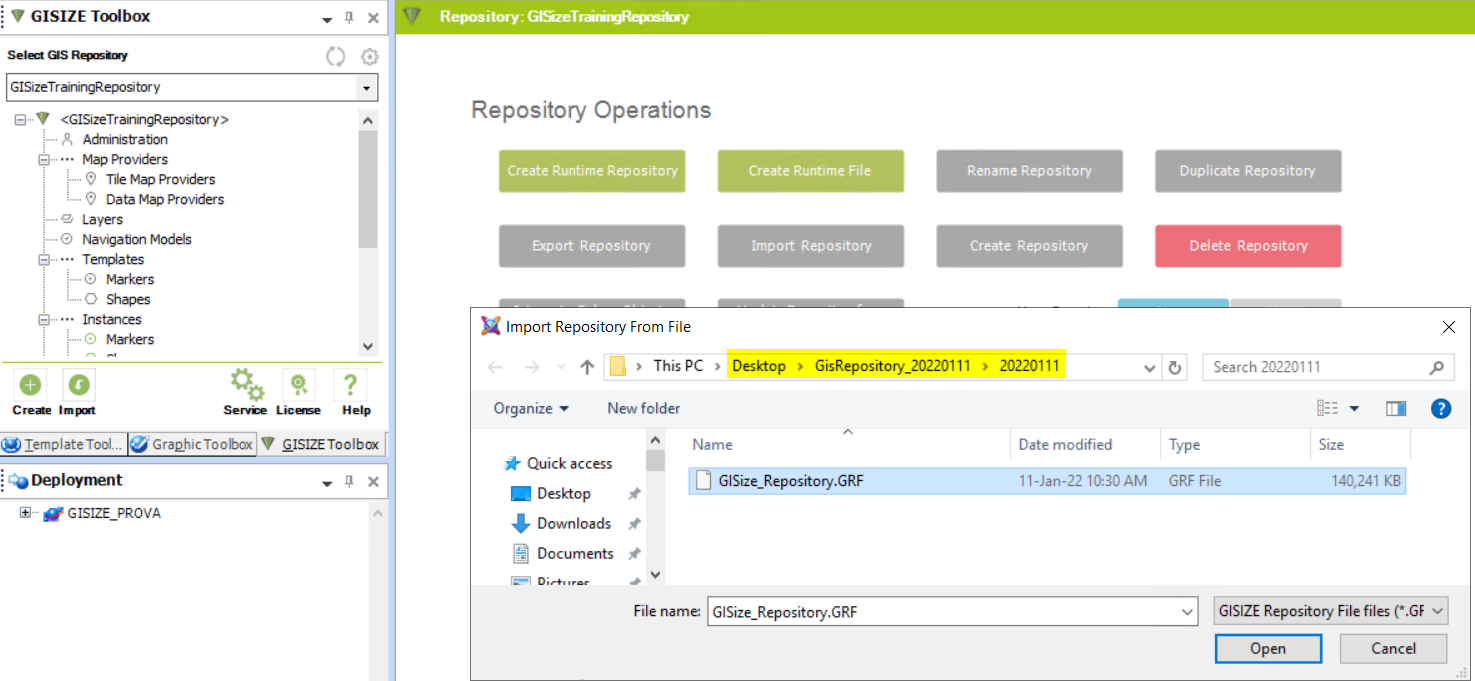Viewport: 1475px width, 681px height.
Task: Click the Create Runtime File button
Action: pyautogui.click(x=811, y=171)
